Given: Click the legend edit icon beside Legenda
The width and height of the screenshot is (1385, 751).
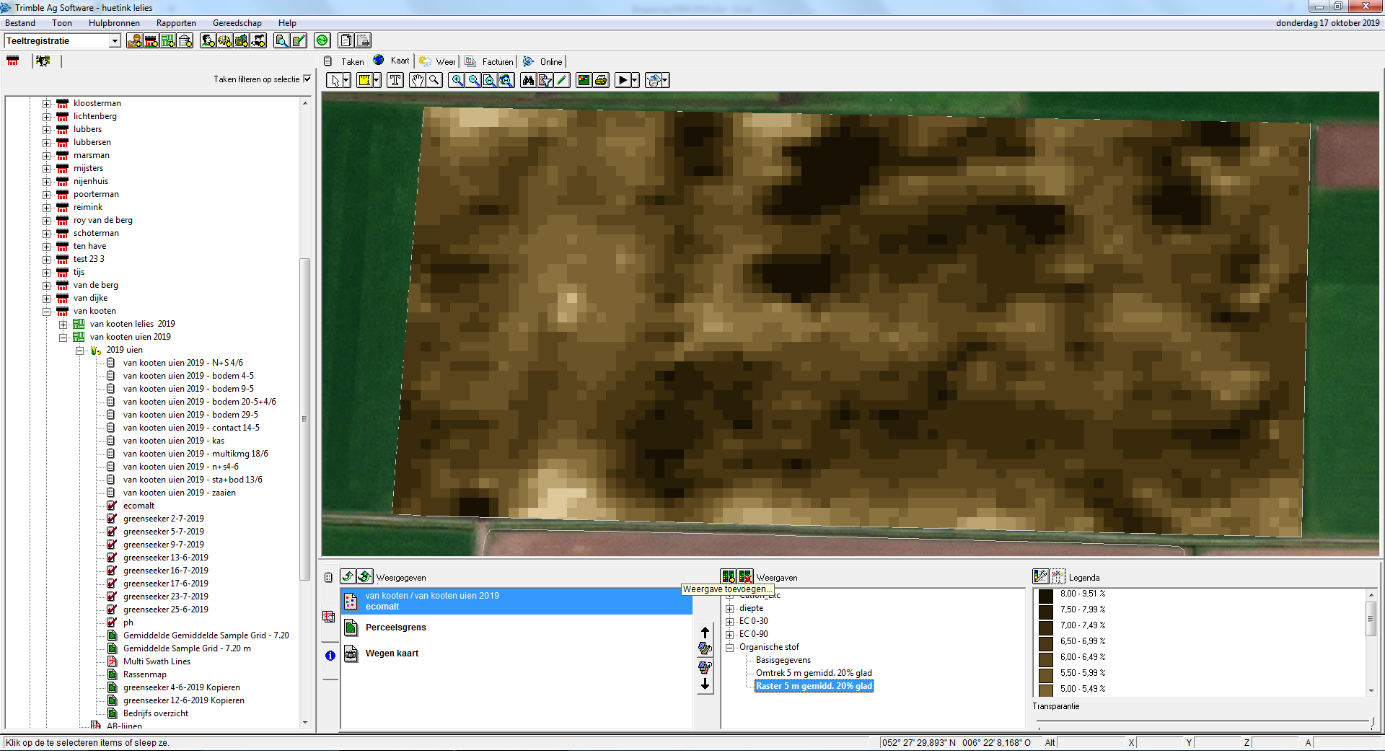Looking at the screenshot, I should point(1041,576).
